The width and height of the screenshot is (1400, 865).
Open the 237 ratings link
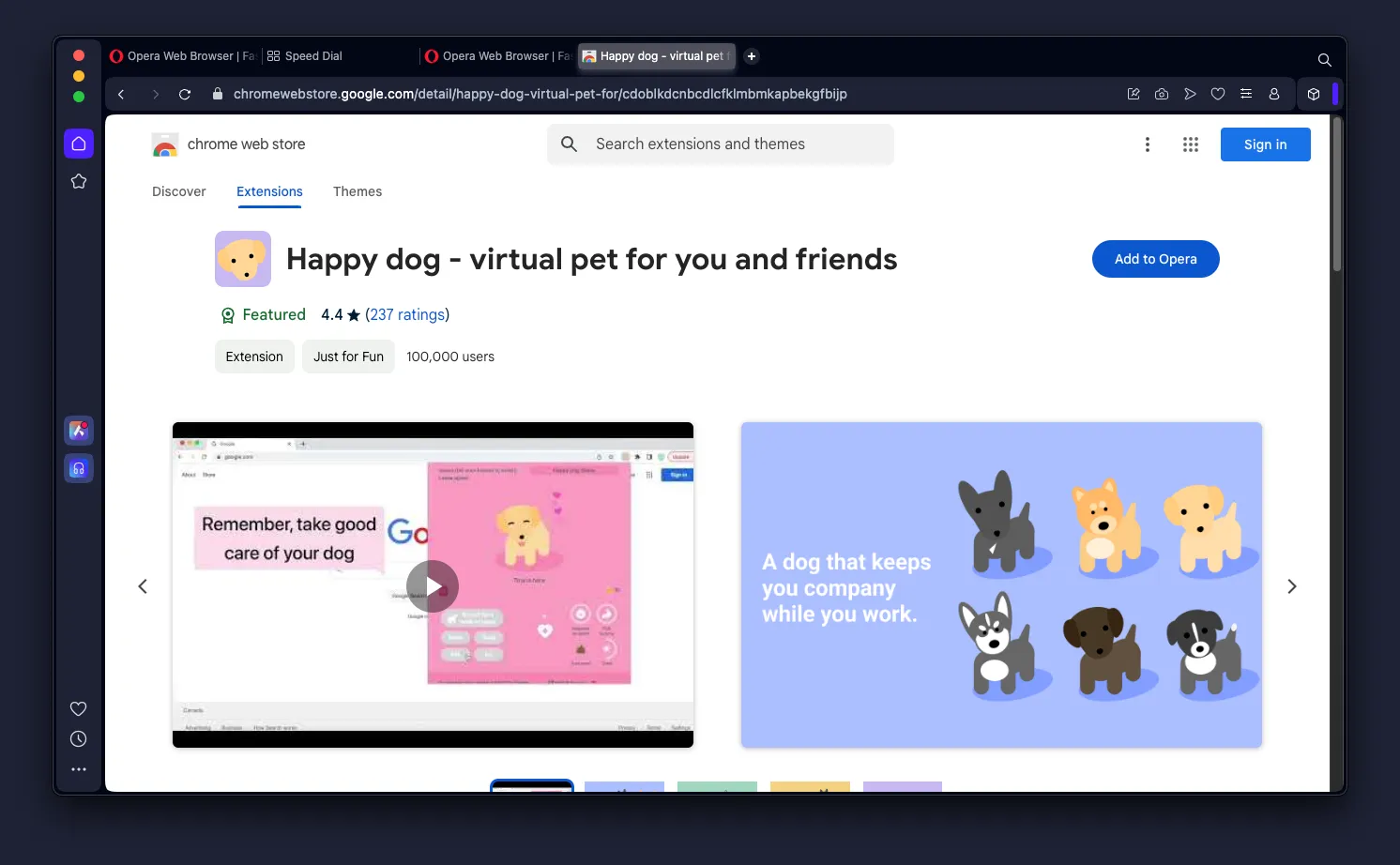pyautogui.click(x=407, y=314)
